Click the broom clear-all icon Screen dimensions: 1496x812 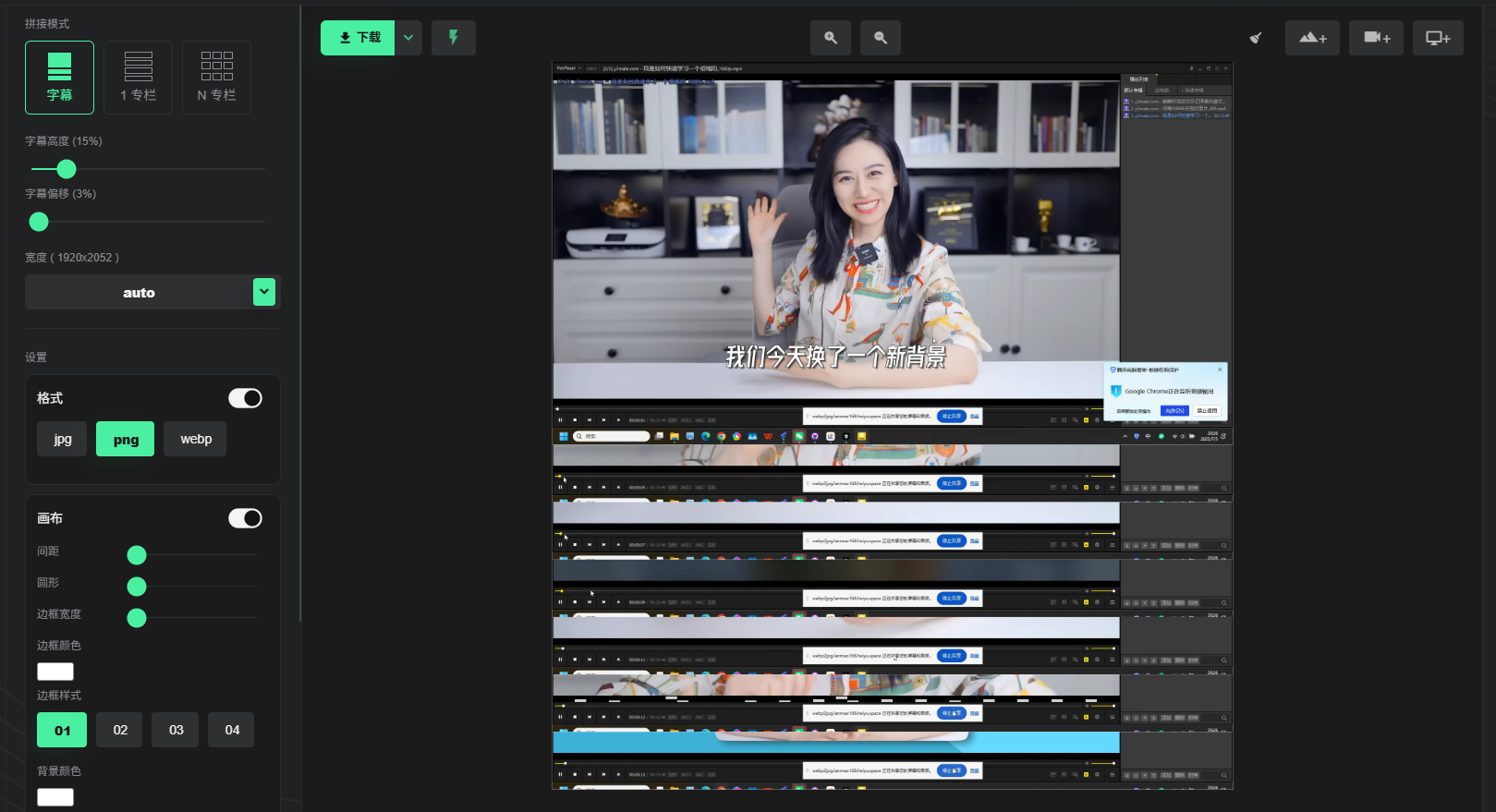coord(1256,38)
